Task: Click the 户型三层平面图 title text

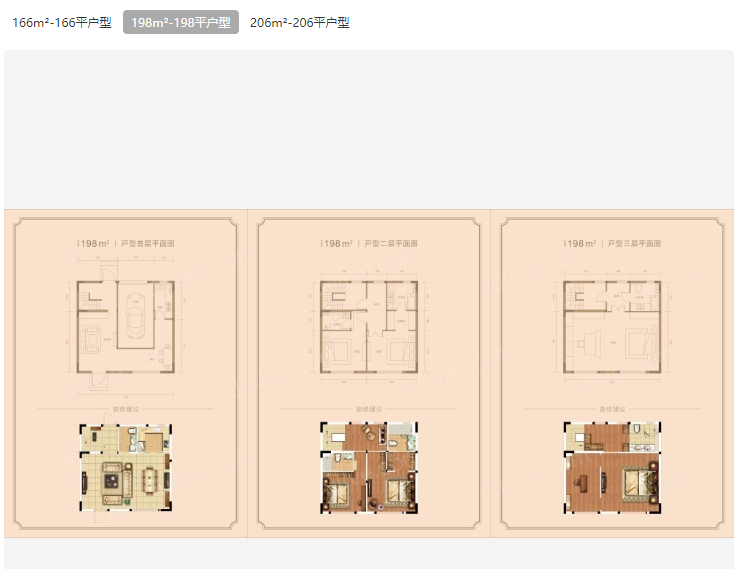Action: (x=634, y=243)
